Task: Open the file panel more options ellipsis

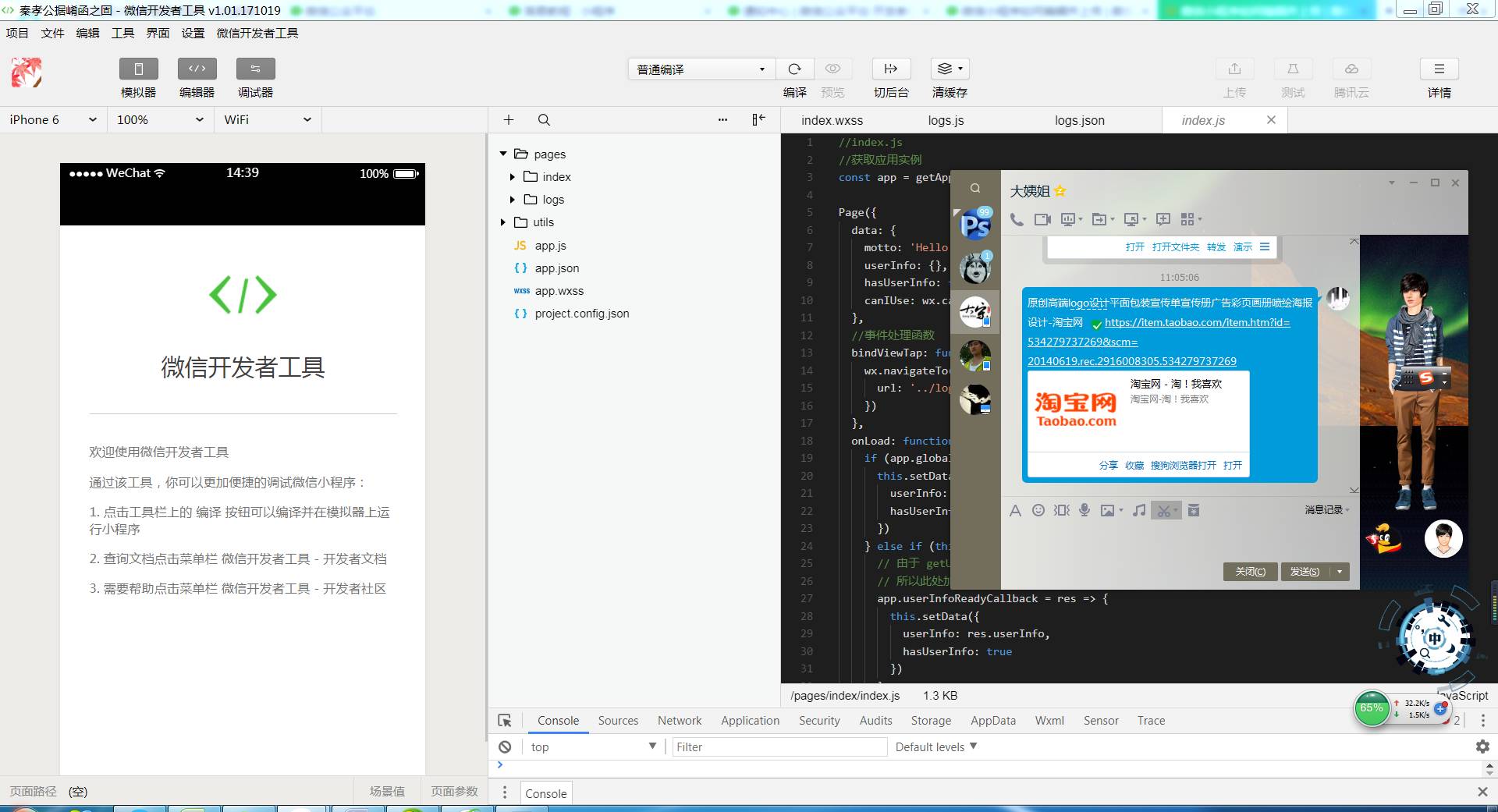Action: click(722, 119)
